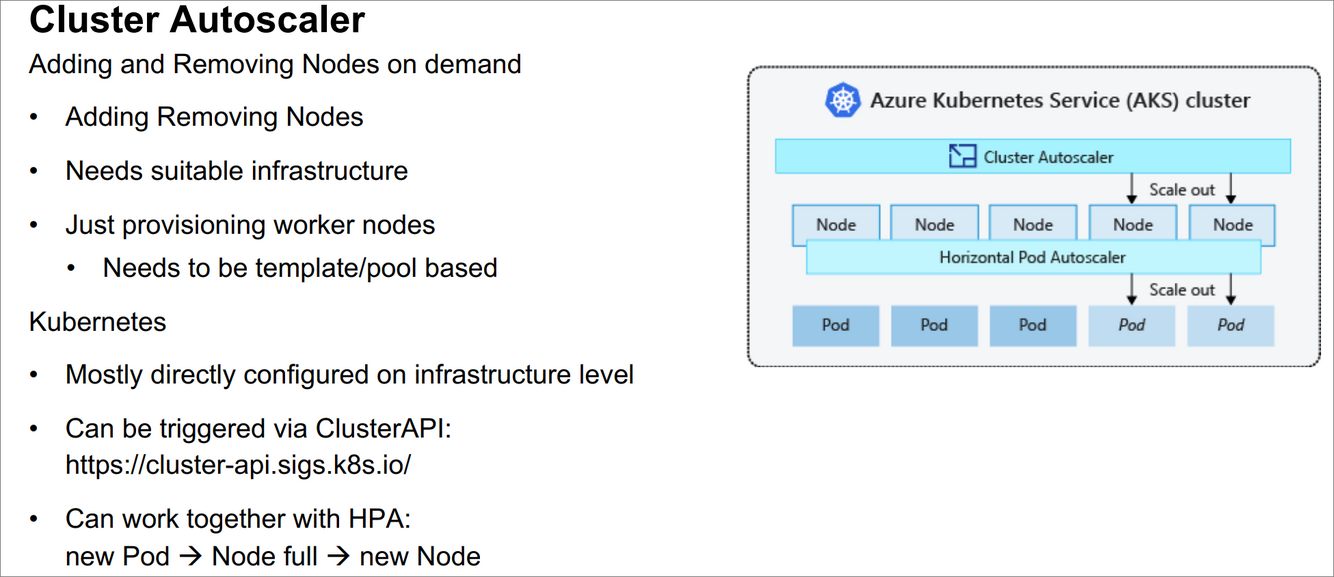Select the line "new Pod → Node full → new Node"
The image size is (1334, 577).
273,556
